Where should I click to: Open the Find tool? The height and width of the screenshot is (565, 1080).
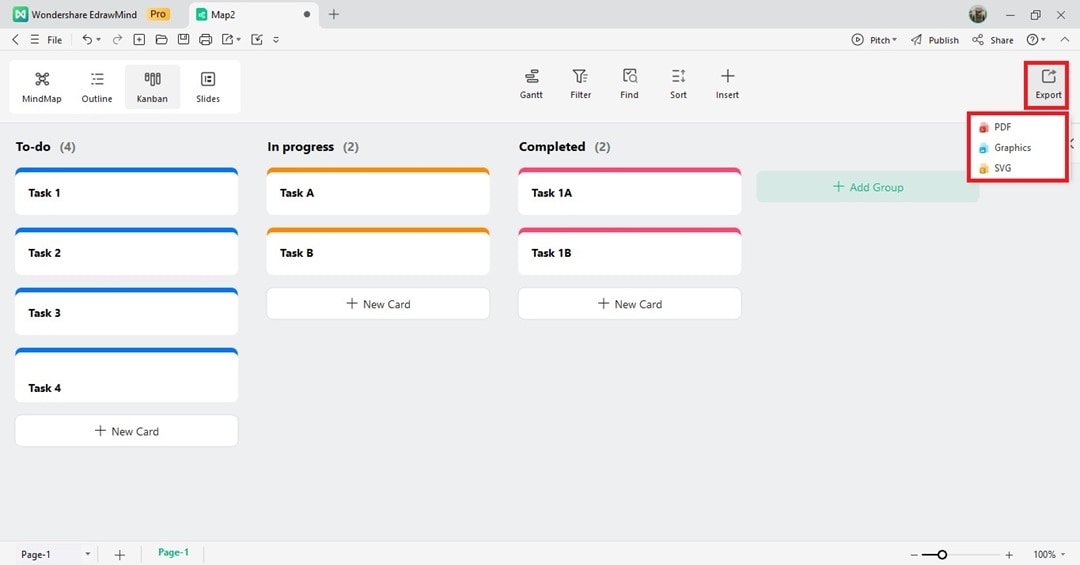(x=629, y=83)
